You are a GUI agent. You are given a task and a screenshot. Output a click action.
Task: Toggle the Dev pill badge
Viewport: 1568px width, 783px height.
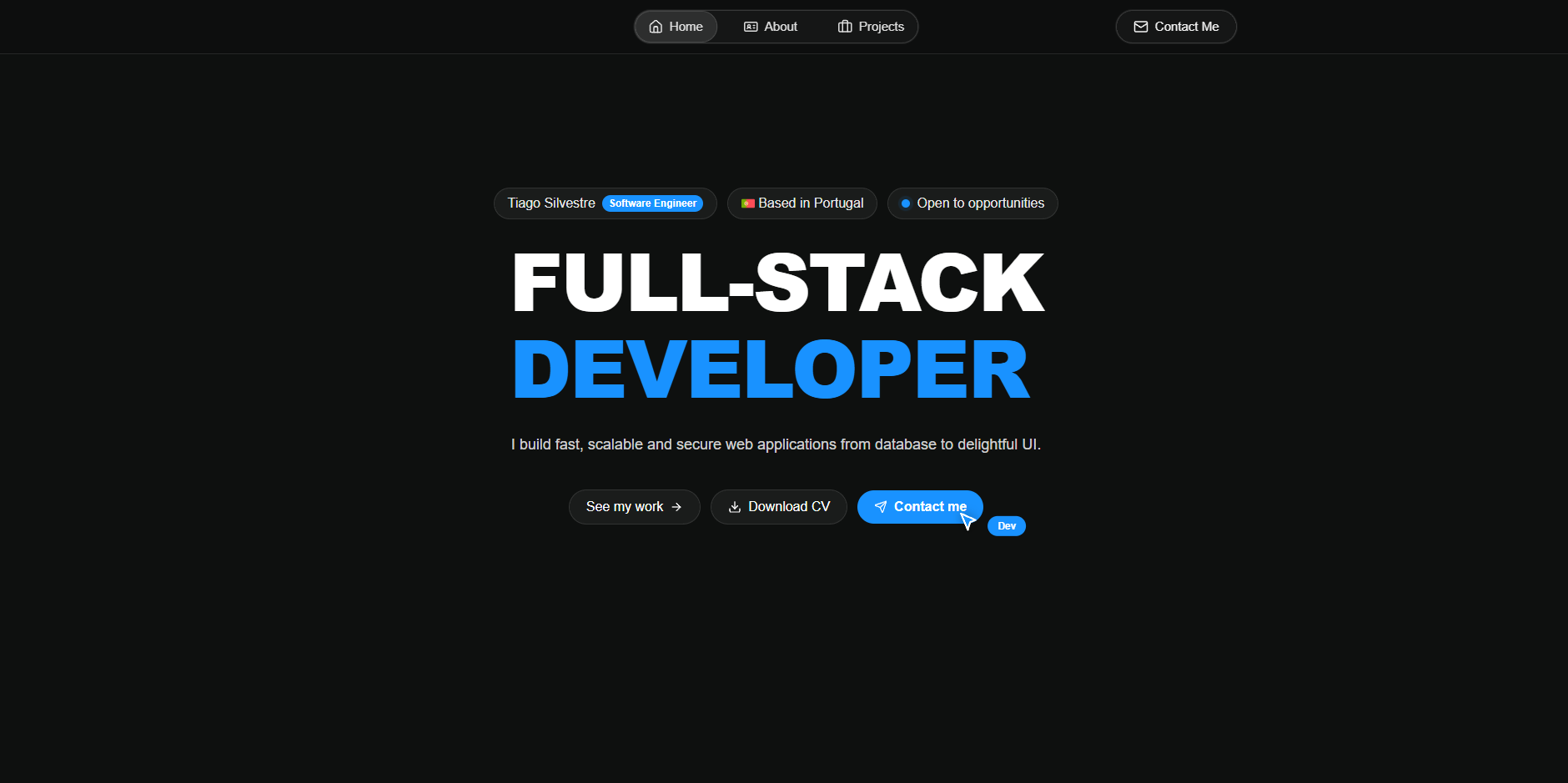coord(1006,525)
